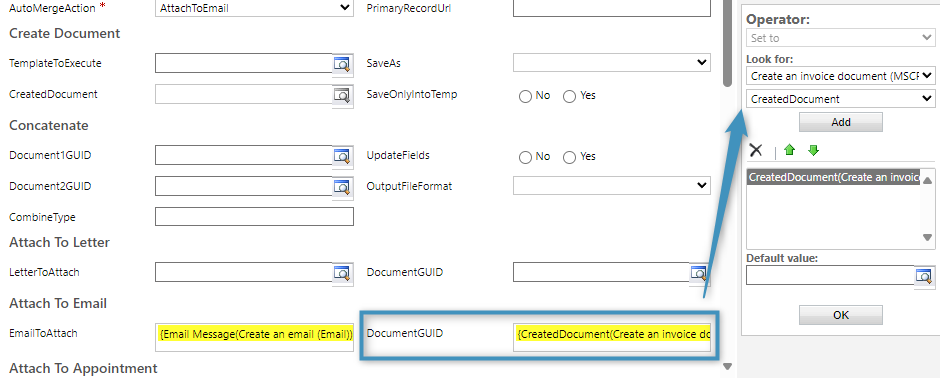Click the form vertical scrollbar thumb
The height and width of the screenshot is (390, 940).
click(x=728, y=43)
